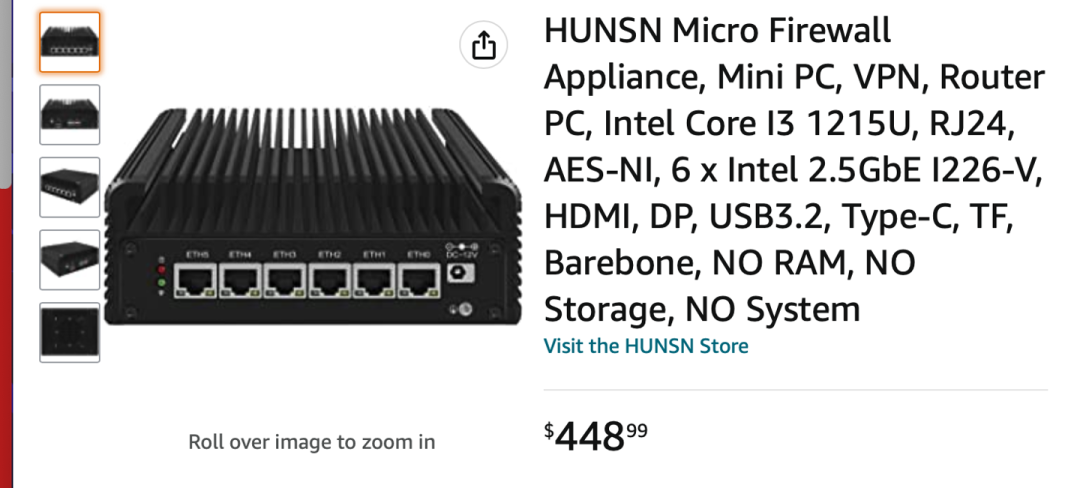
Task: Click the red LED indicator in image
Action: click(x=162, y=269)
